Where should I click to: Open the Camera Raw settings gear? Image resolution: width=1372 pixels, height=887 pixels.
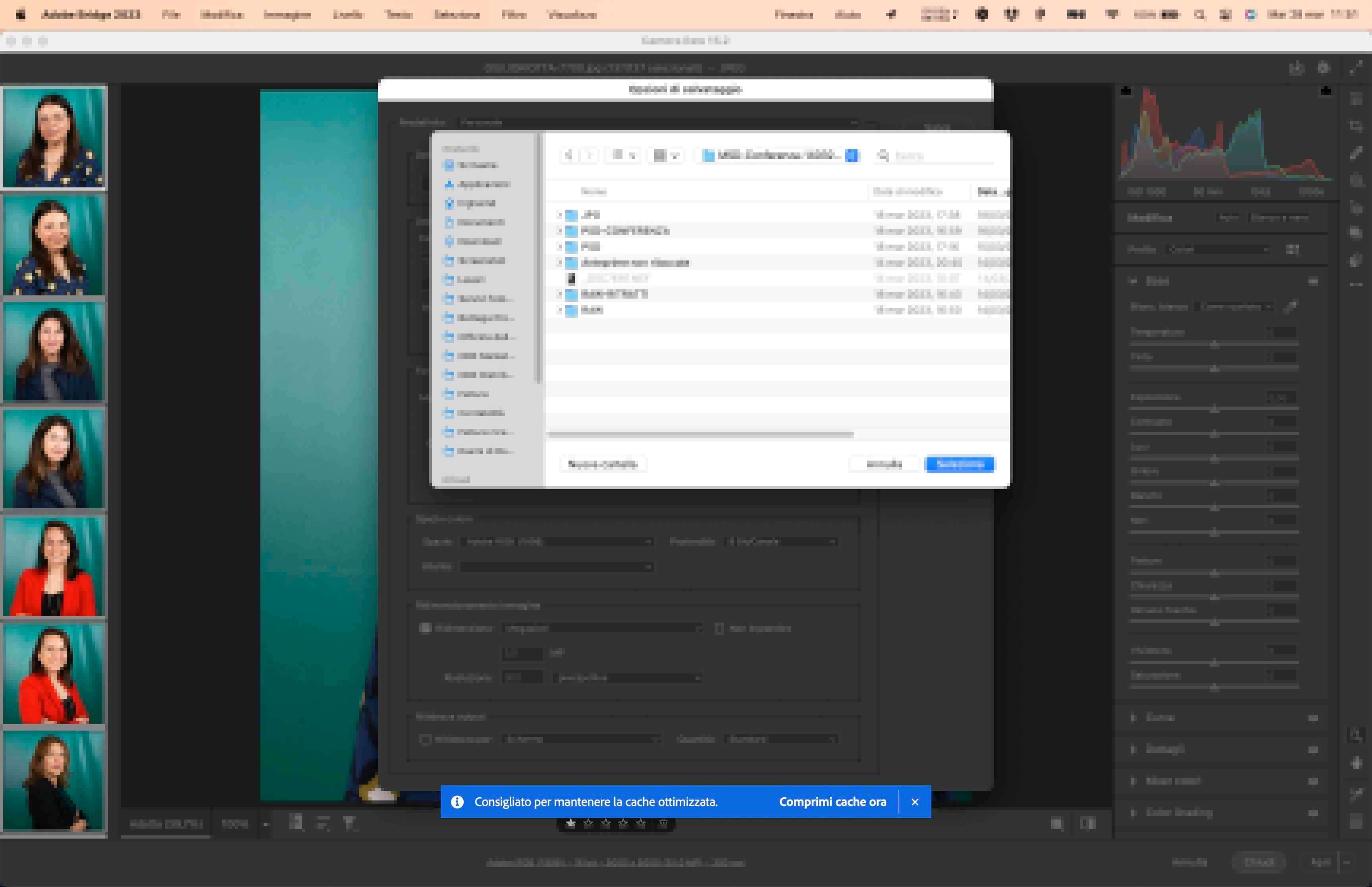click(x=1324, y=68)
